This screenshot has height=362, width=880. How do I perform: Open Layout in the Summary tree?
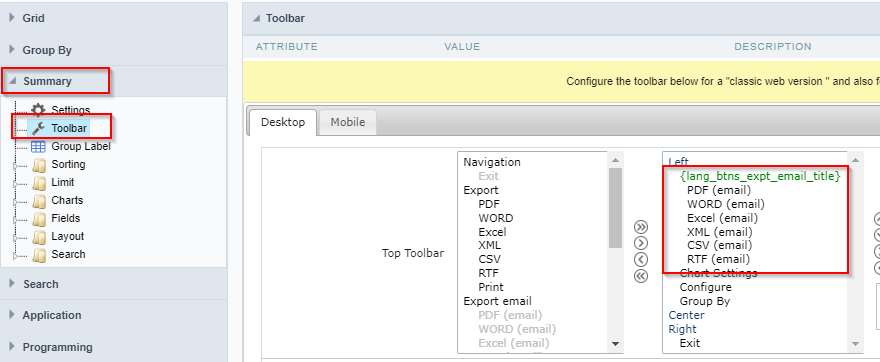point(68,236)
